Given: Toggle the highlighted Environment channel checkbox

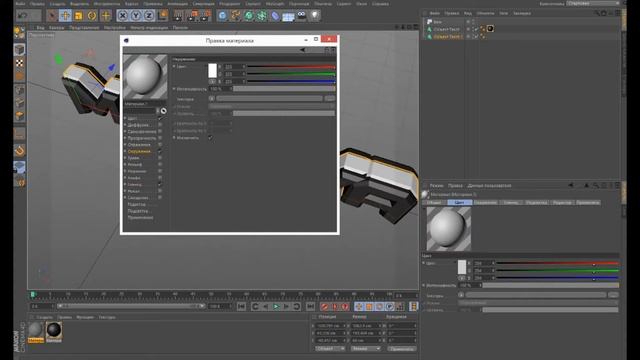Looking at the screenshot, I should coord(160,151).
